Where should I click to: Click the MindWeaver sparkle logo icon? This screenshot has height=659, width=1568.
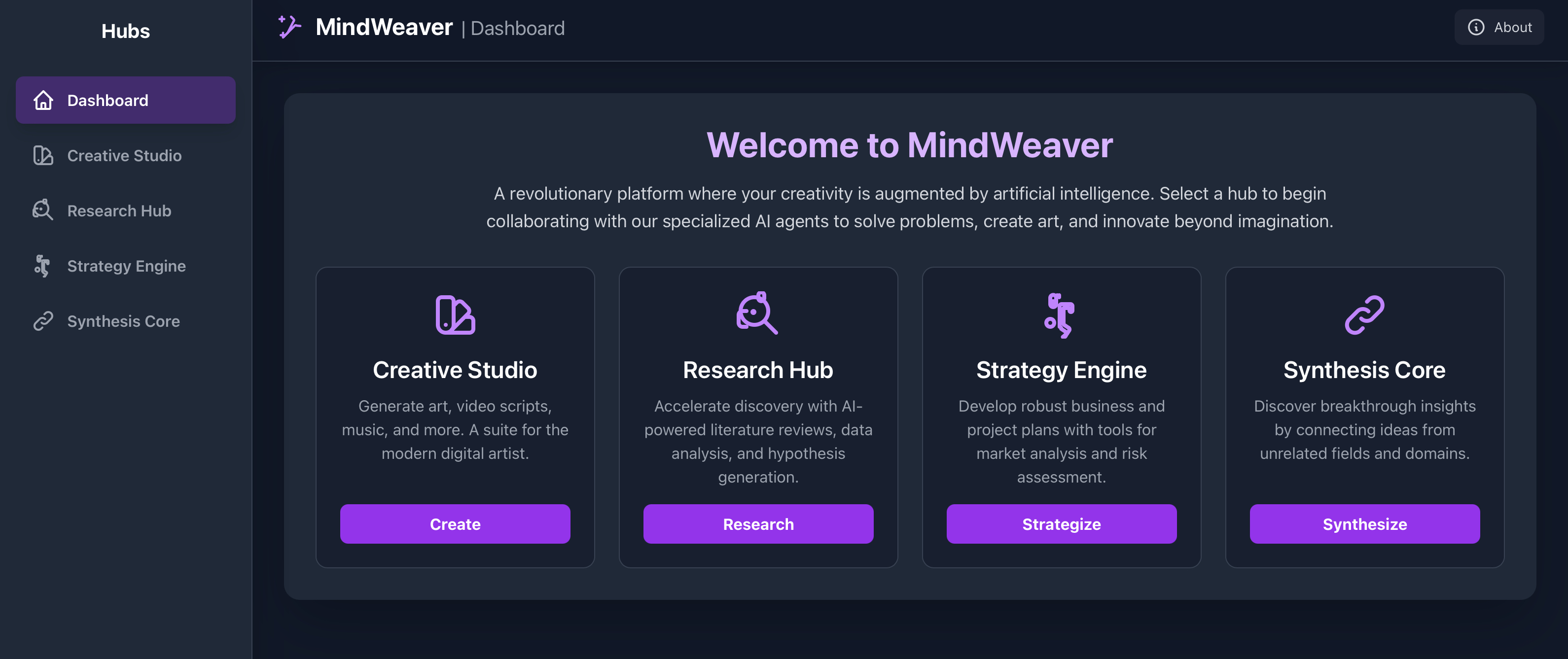[289, 28]
